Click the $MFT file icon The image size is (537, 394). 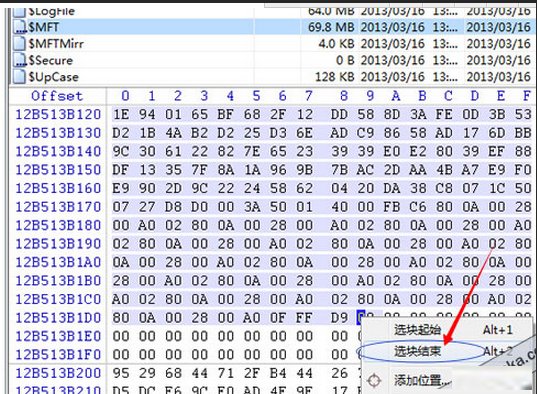point(20,27)
